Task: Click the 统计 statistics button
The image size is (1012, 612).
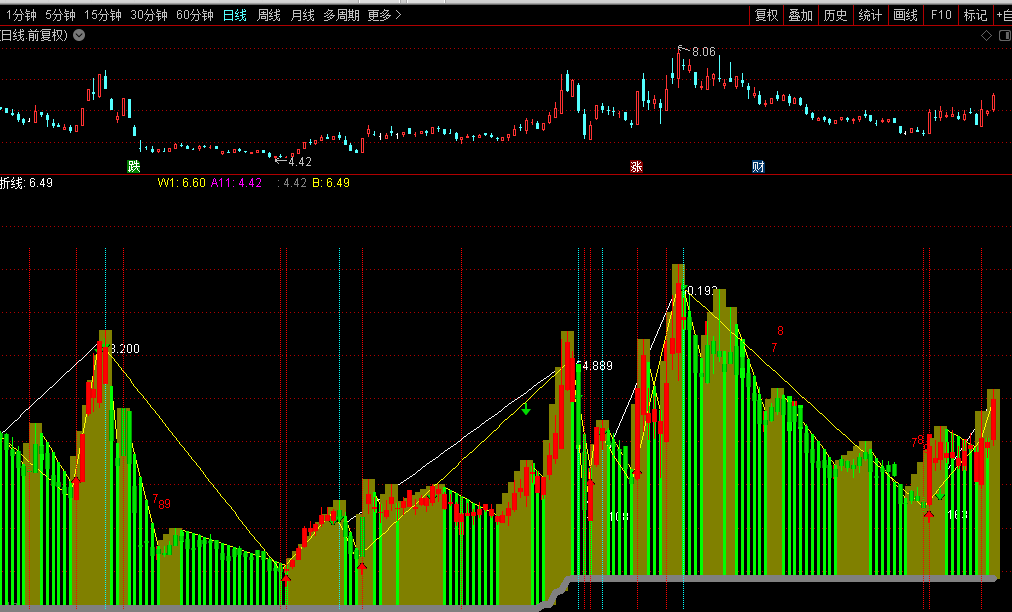Action: (x=870, y=15)
